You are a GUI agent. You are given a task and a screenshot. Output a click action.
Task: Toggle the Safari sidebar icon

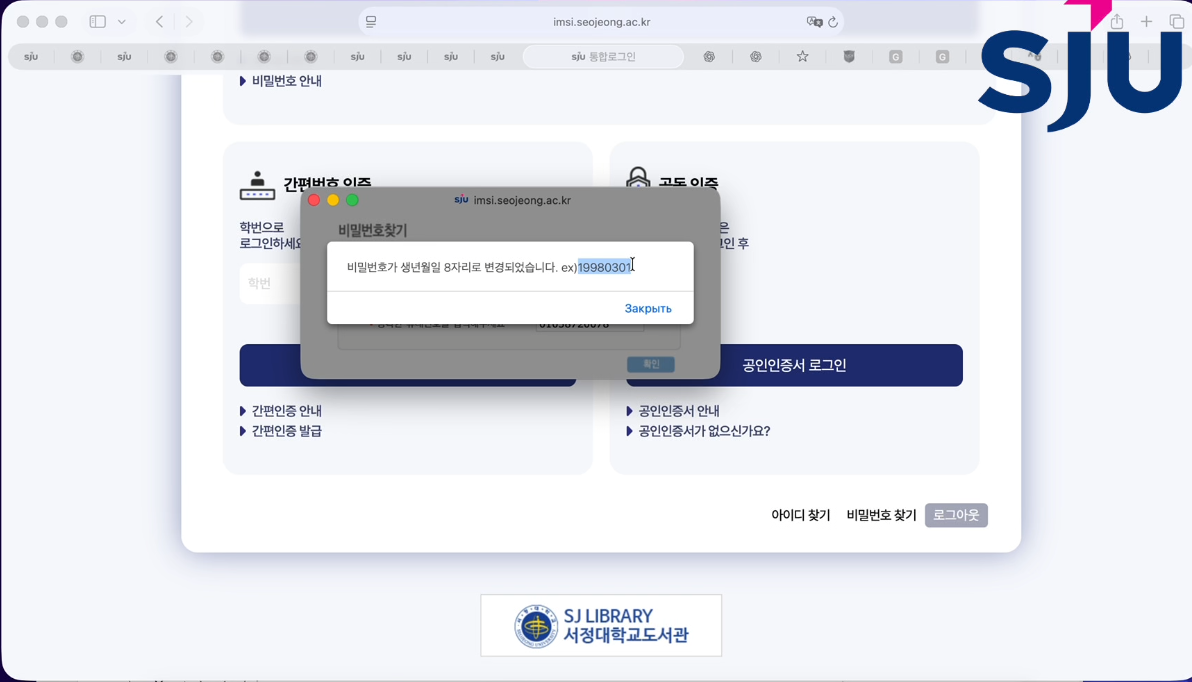click(x=97, y=21)
